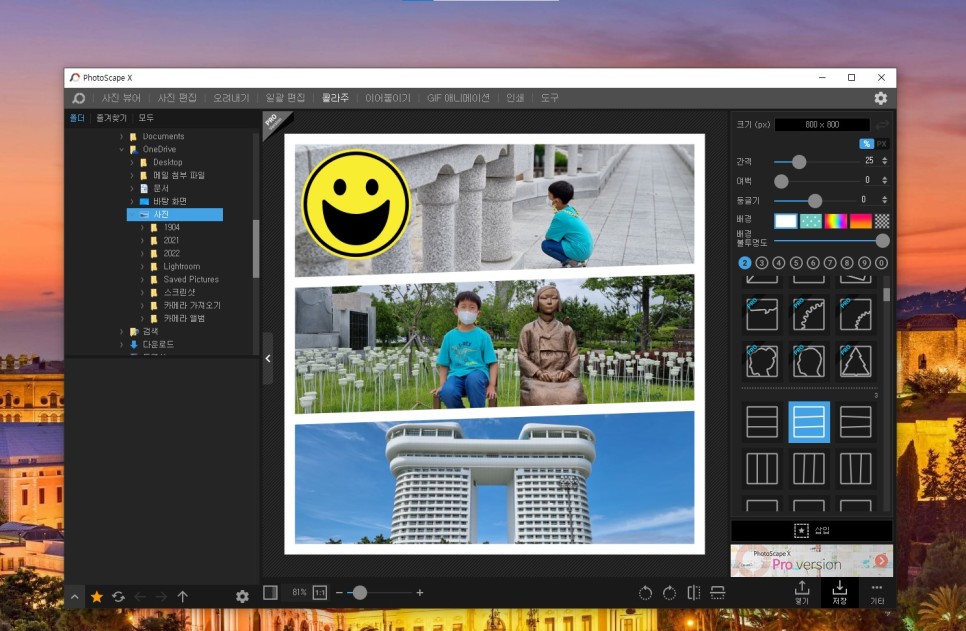Select the highlighted slanted three-row layout
This screenshot has width=966, height=631.
[x=809, y=422]
